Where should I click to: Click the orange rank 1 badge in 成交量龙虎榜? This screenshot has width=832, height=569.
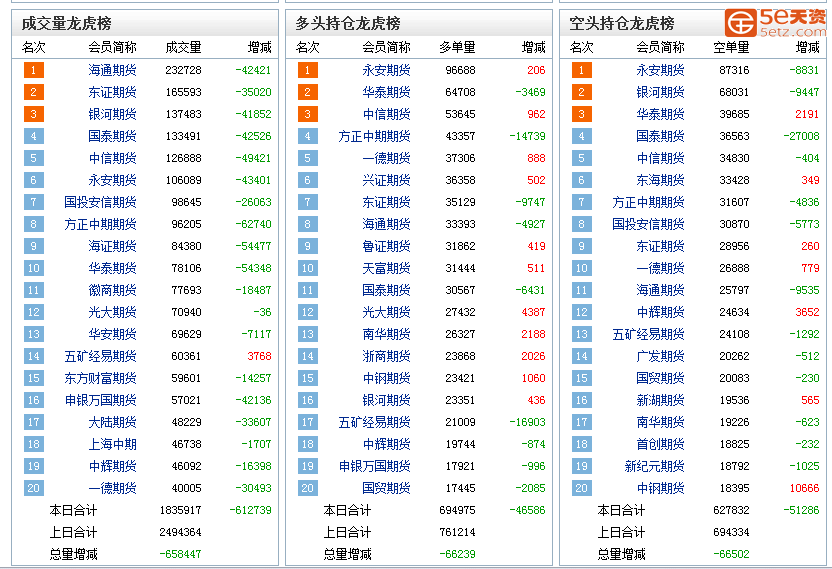point(33,70)
